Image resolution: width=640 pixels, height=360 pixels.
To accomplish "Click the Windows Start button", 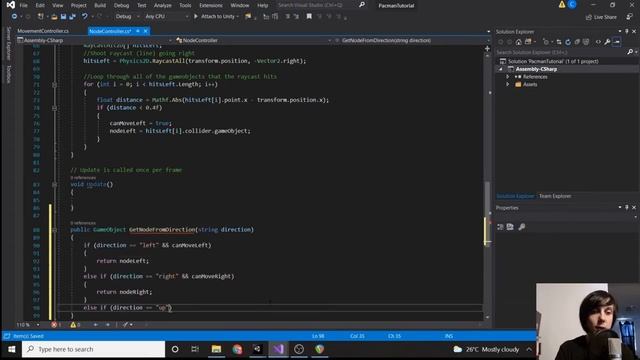I will (x=11, y=349).
